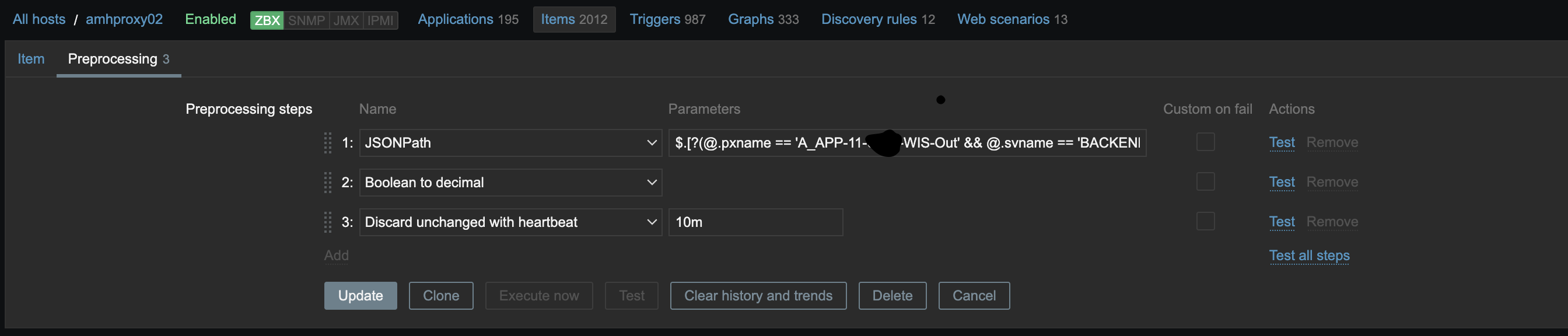The height and width of the screenshot is (336, 1568).
Task: Tick Custom on fail for Boolean to decimal
Action: [1205, 181]
